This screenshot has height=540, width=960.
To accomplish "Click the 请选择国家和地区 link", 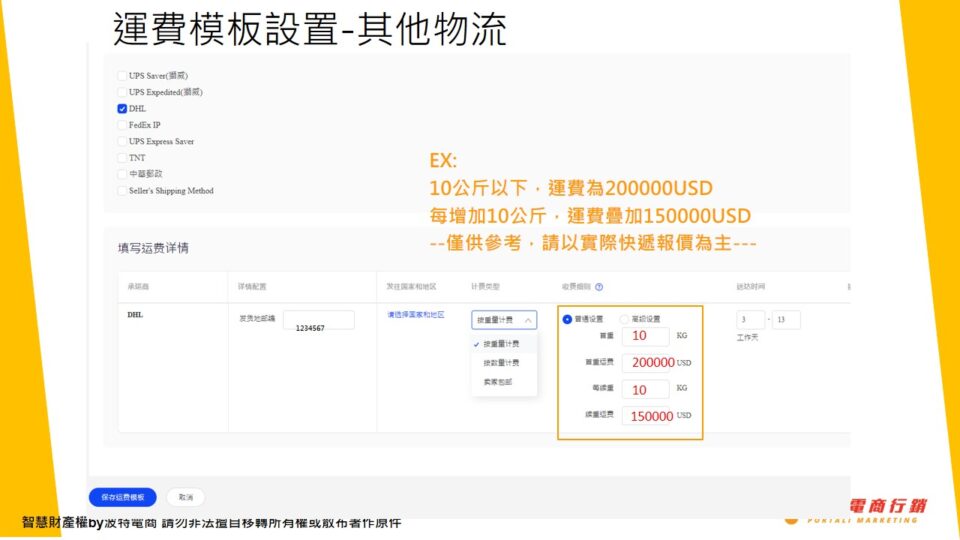I will click(x=416, y=315).
